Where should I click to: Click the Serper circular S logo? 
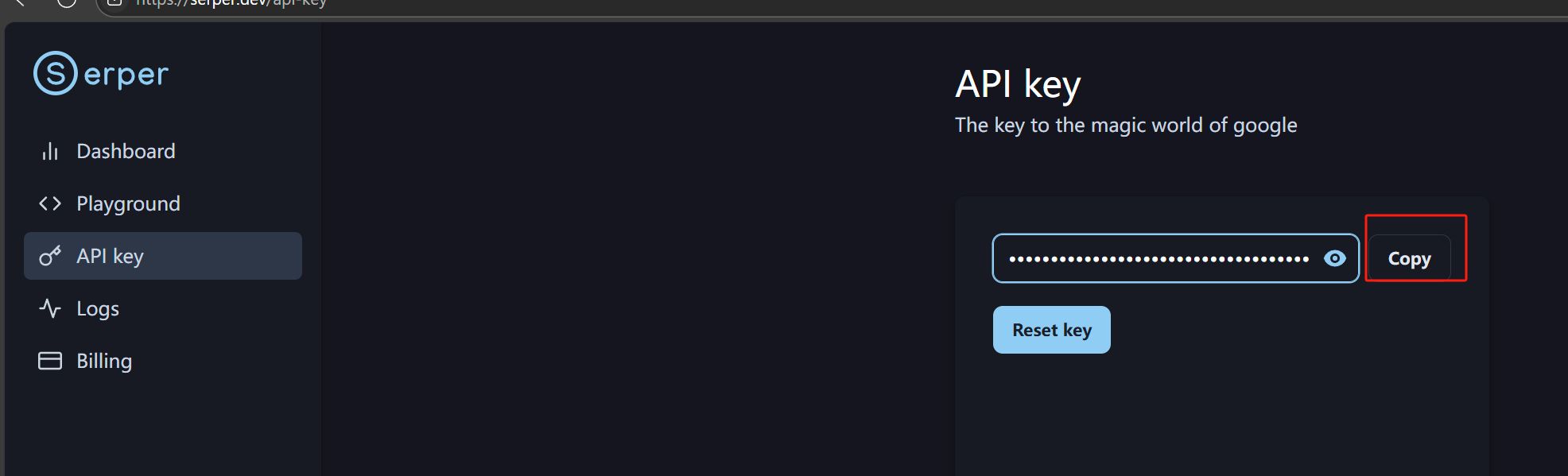(x=56, y=73)
